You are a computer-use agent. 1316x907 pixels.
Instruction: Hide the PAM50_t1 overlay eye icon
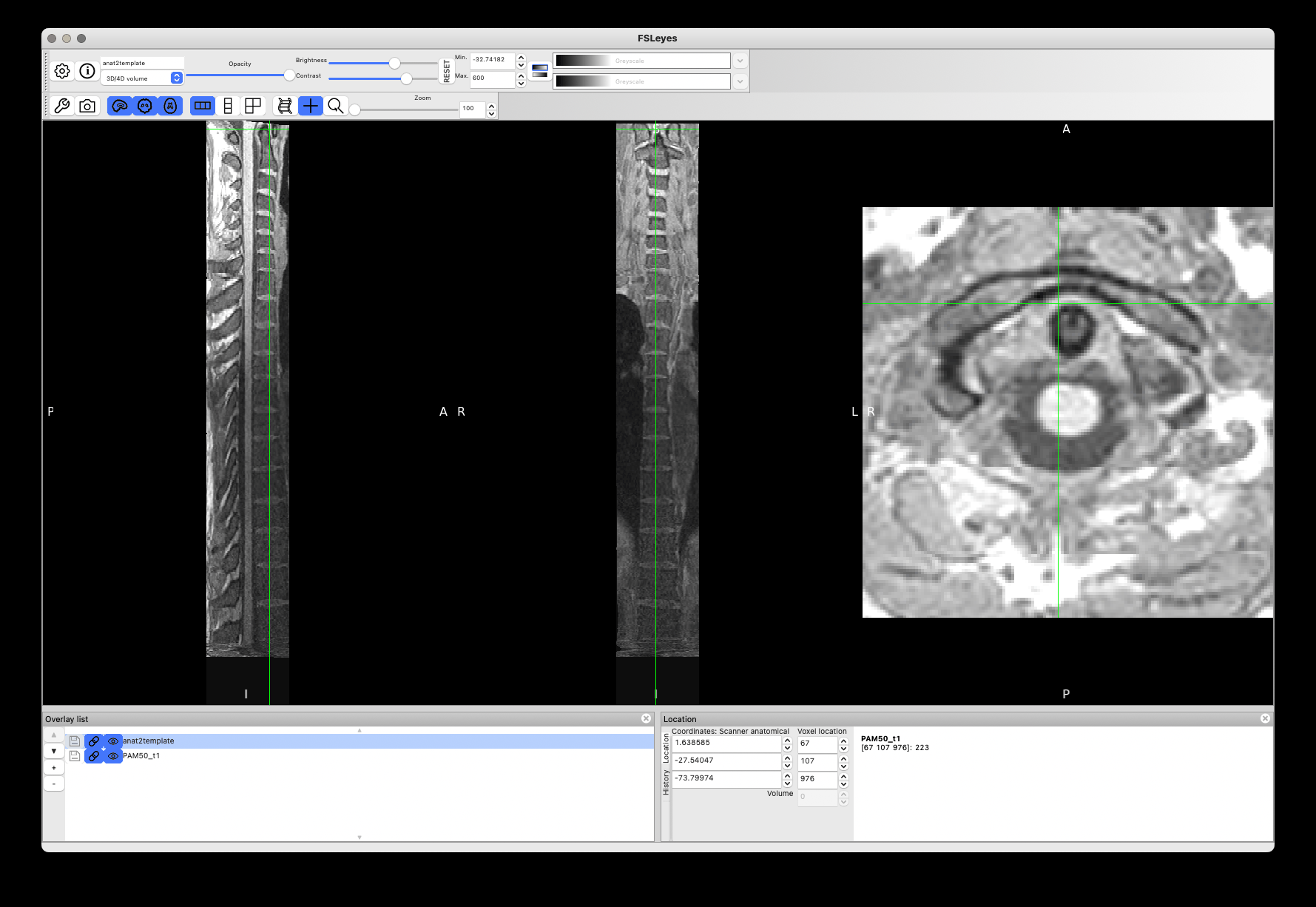click(113, 756)
